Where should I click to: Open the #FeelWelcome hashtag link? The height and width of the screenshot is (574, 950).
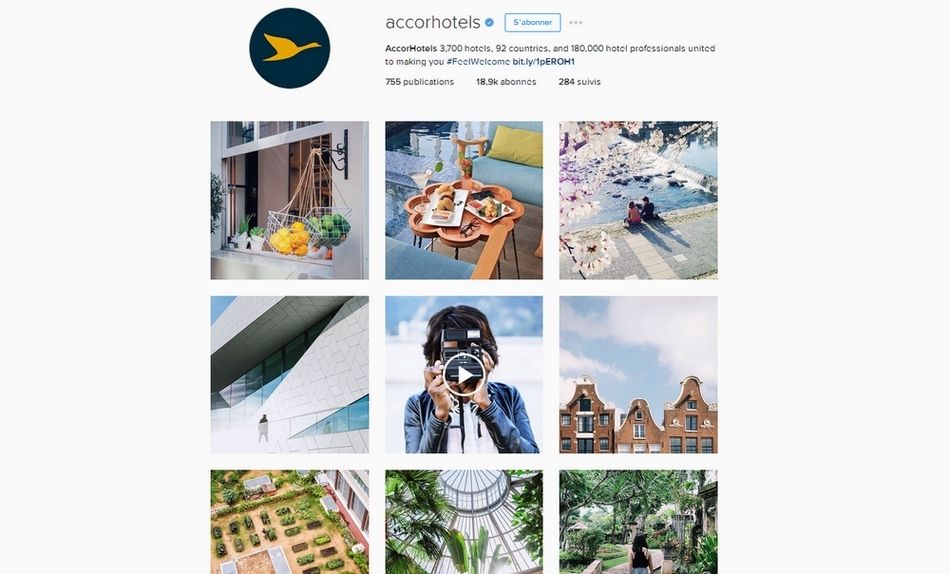tap(478, 61)
